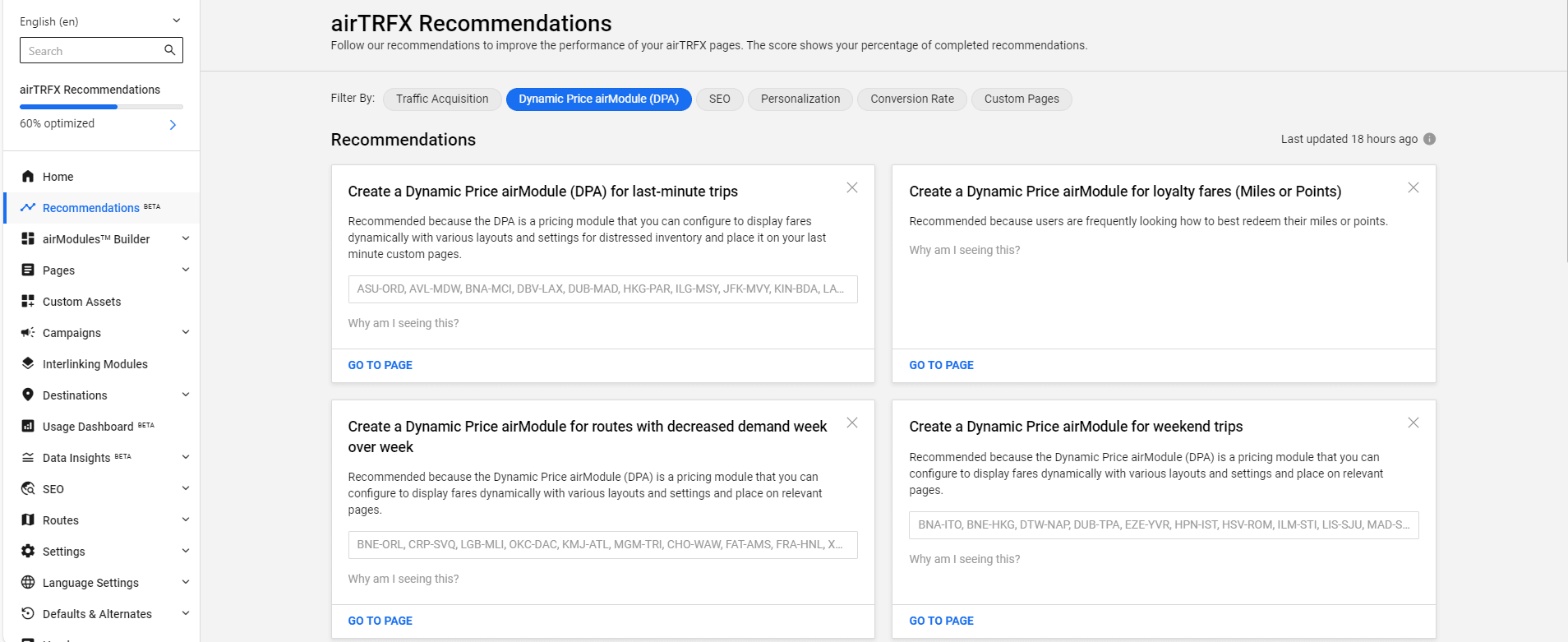This screenshot has width=1568, height=642.
Task: Click the '60% optimized' text
Action: 57,123
